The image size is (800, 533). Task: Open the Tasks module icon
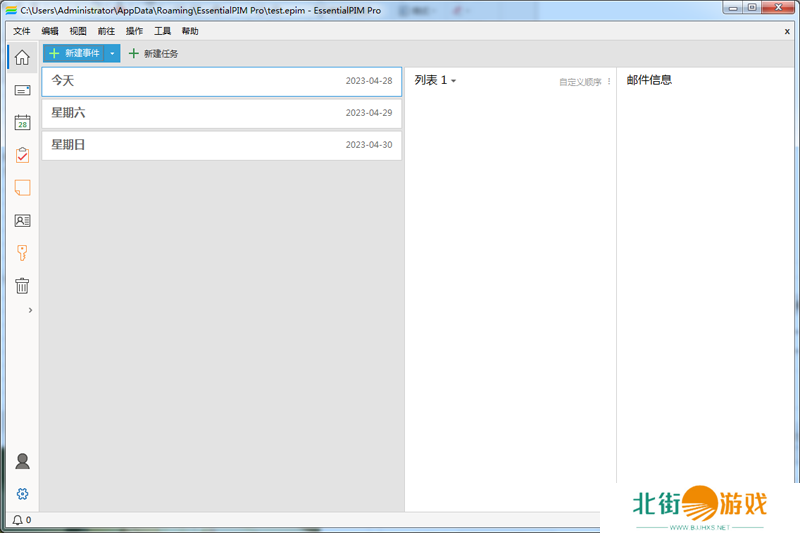click(22, 155)
